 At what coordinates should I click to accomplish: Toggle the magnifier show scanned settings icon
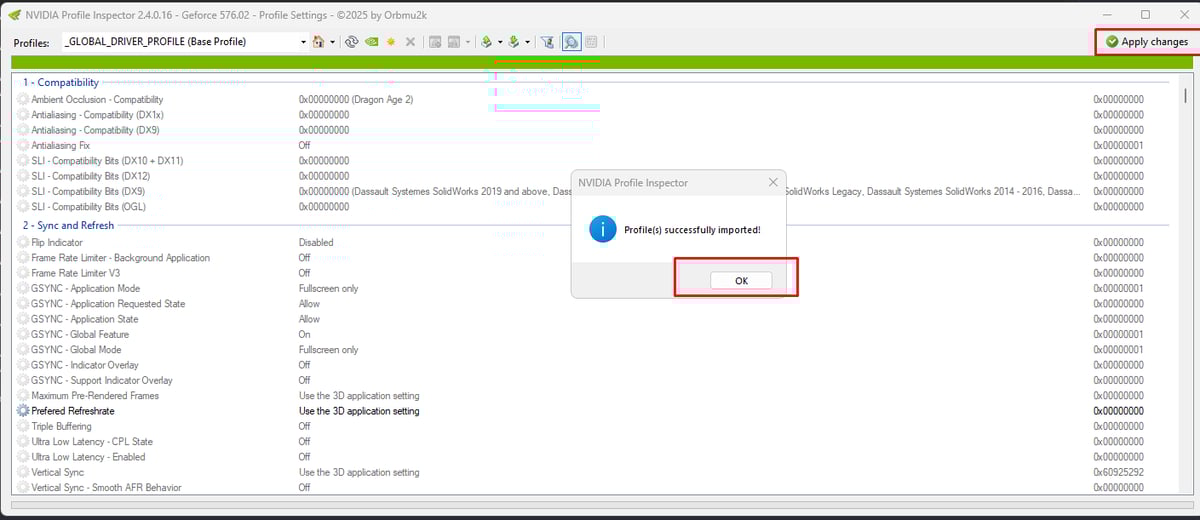point(571,42)
